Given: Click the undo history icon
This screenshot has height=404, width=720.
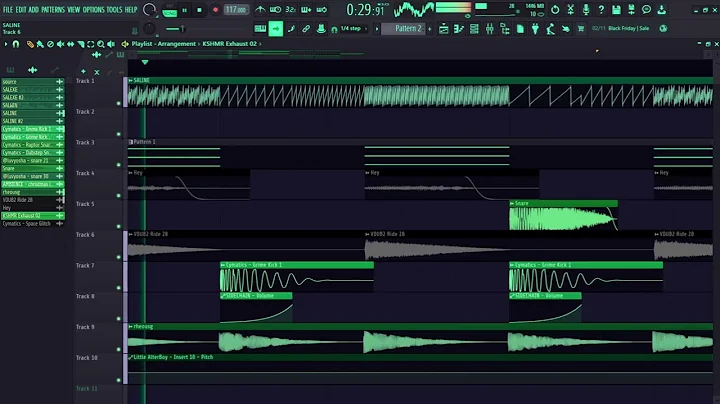Looking at the screenshot, I should click(x=555, y=9).
